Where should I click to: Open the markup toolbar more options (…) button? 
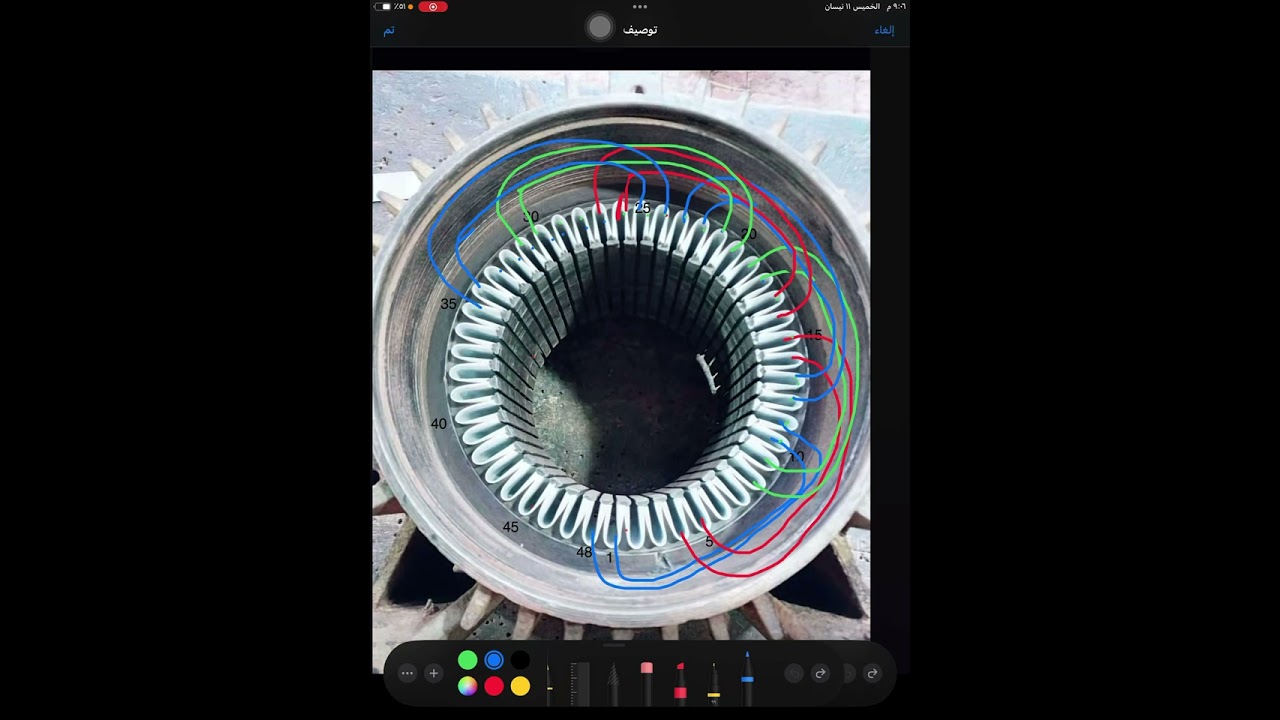407,674
